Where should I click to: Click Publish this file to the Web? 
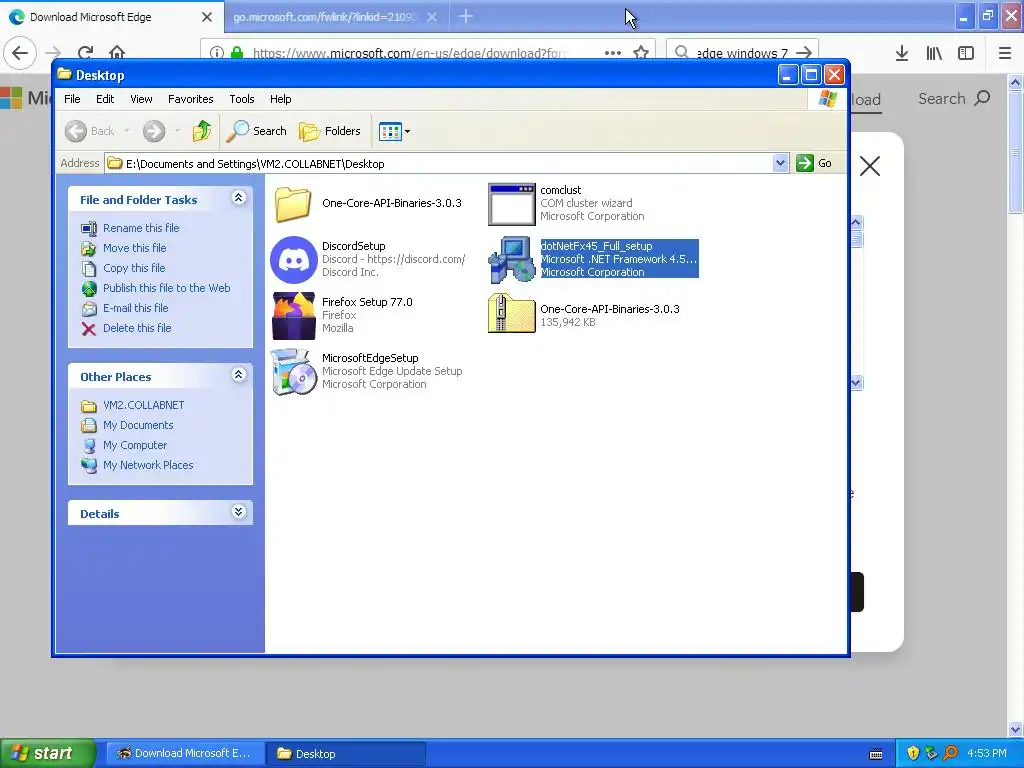(155, 288)
